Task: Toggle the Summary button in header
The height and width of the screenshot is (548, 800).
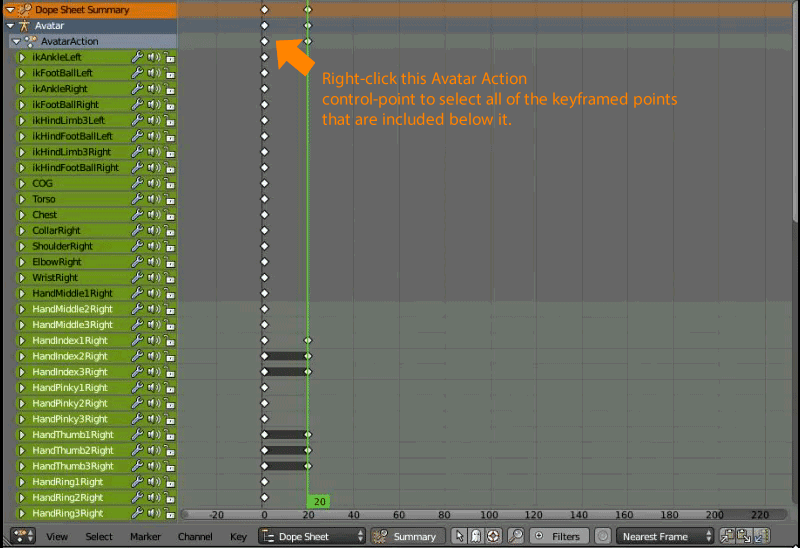Action: (x=407, y=536)
